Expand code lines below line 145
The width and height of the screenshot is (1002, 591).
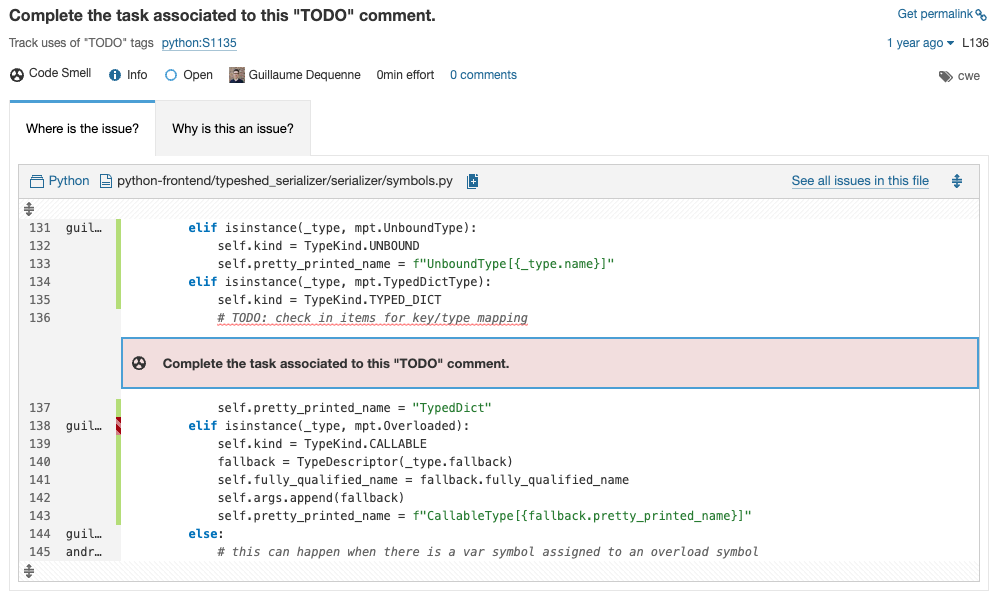click(x=29, y=571)
